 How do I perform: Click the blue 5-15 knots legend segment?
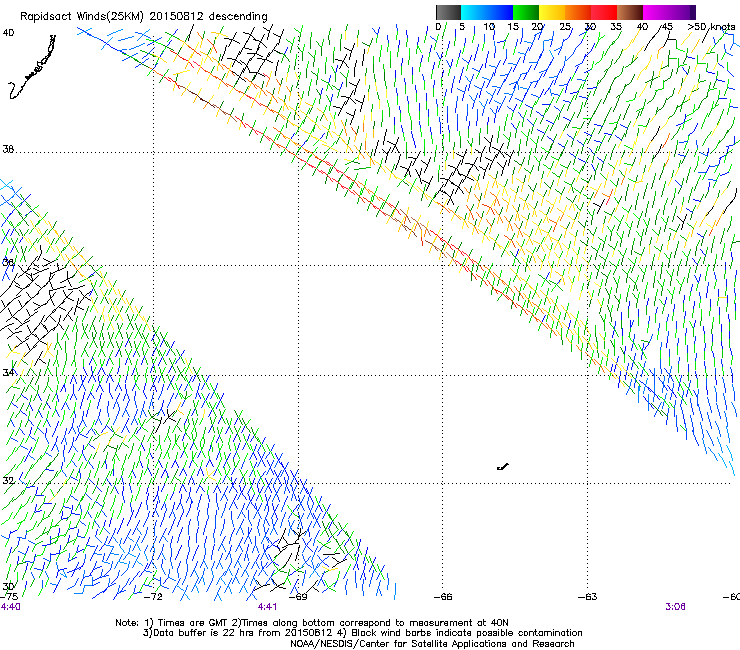[x=487, y=12]
